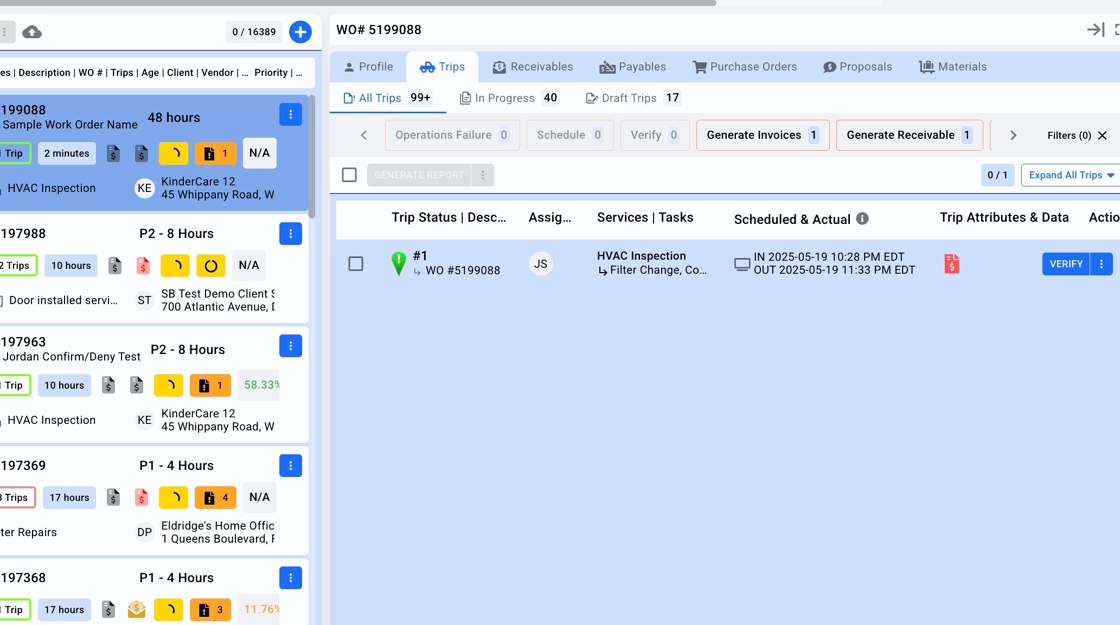Click the VERIFY button for trip #1
Screen dimensions: 1120x625
(1066, 264)
